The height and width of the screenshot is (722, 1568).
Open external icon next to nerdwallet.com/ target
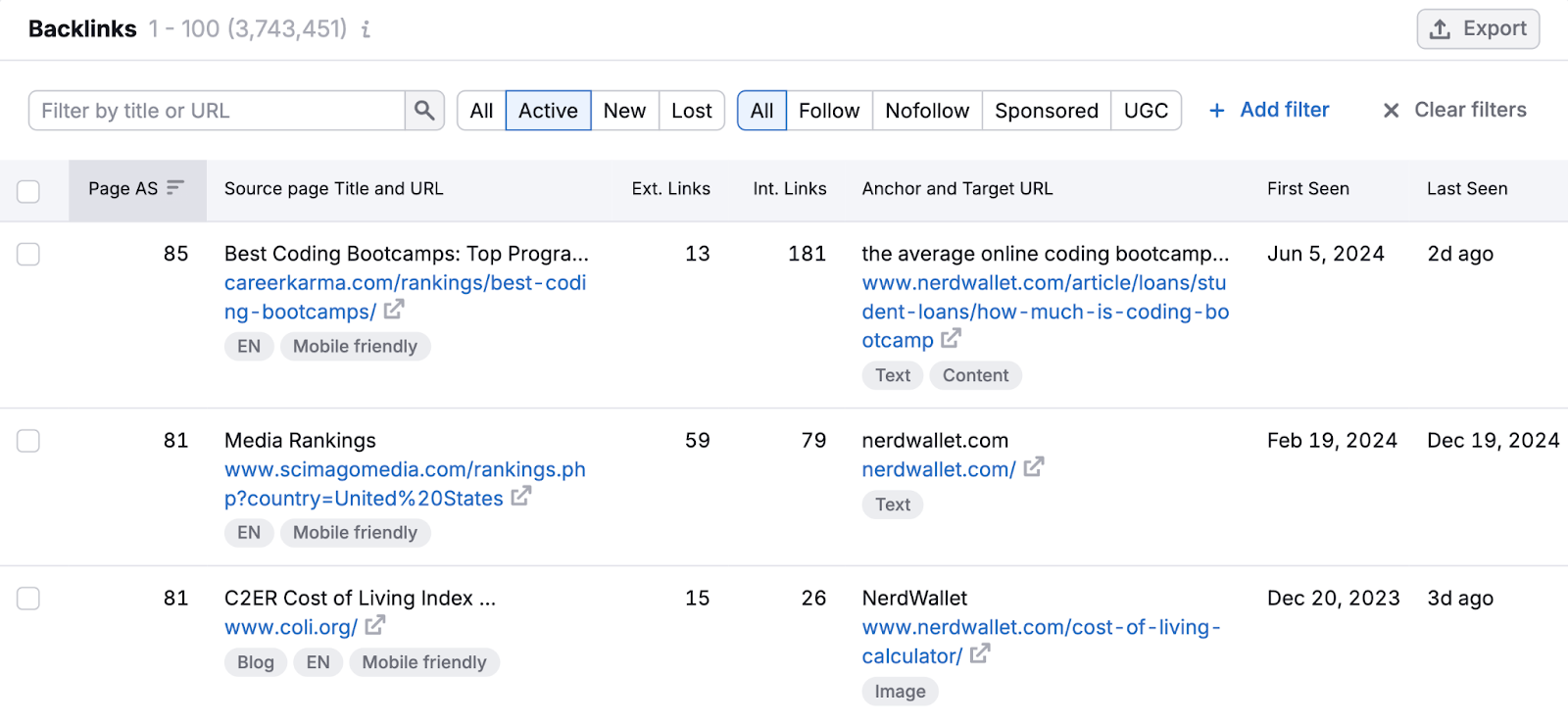tap(1034, 467)
